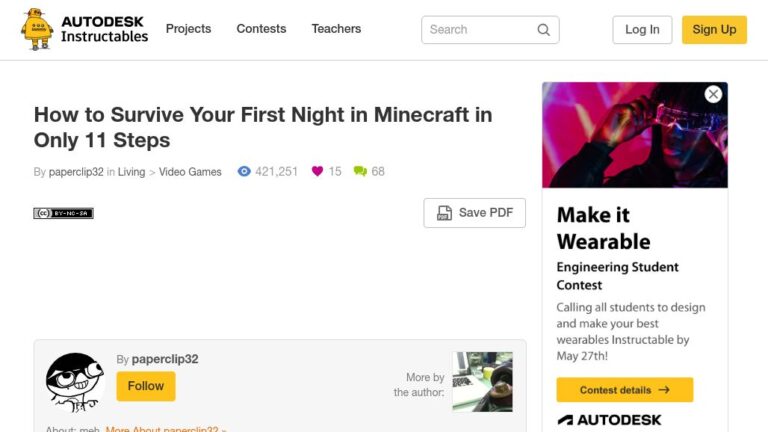Click the Log In button

click(642, 30)
